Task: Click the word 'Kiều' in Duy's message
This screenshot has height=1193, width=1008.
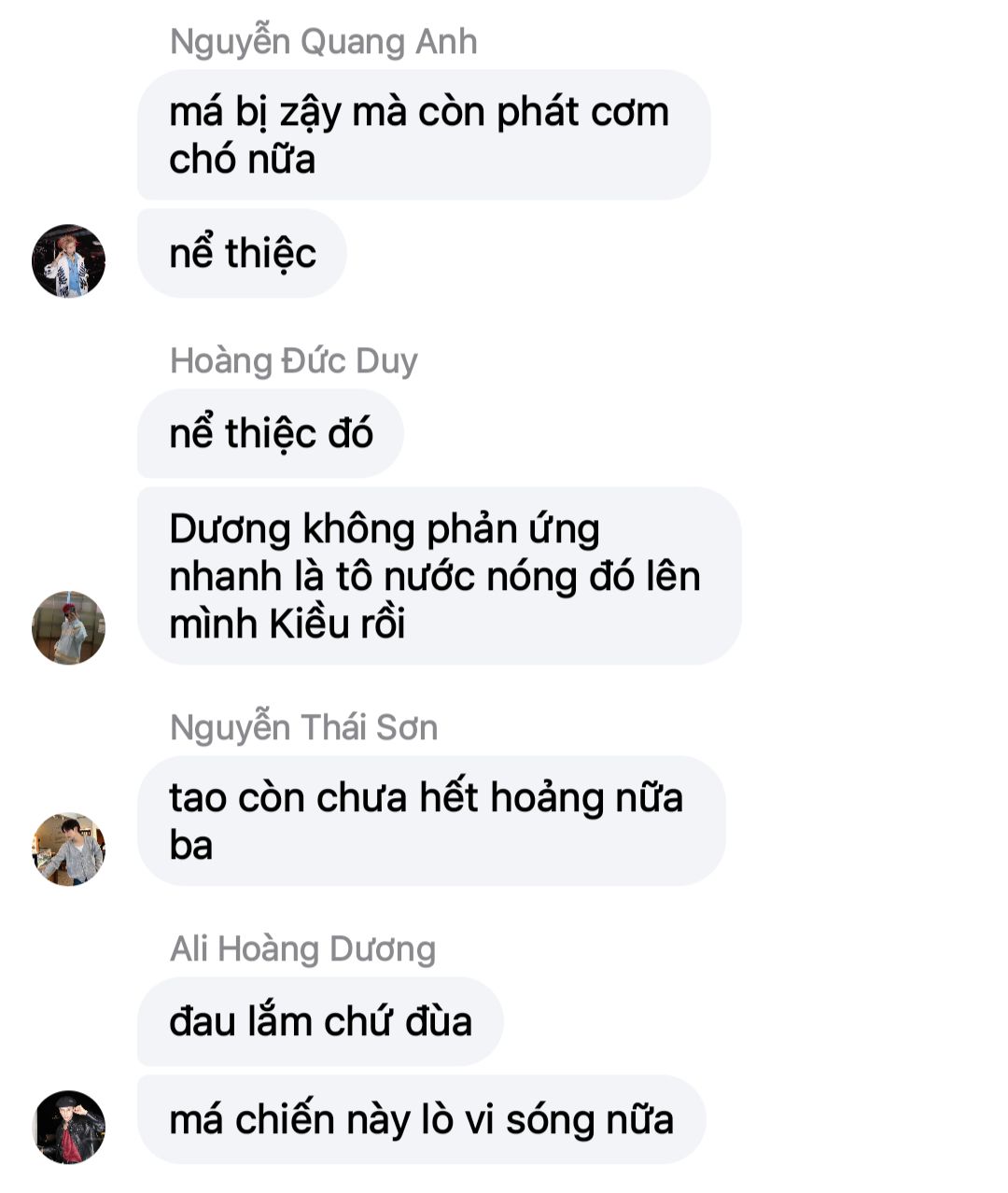Action: click(297, 624)
